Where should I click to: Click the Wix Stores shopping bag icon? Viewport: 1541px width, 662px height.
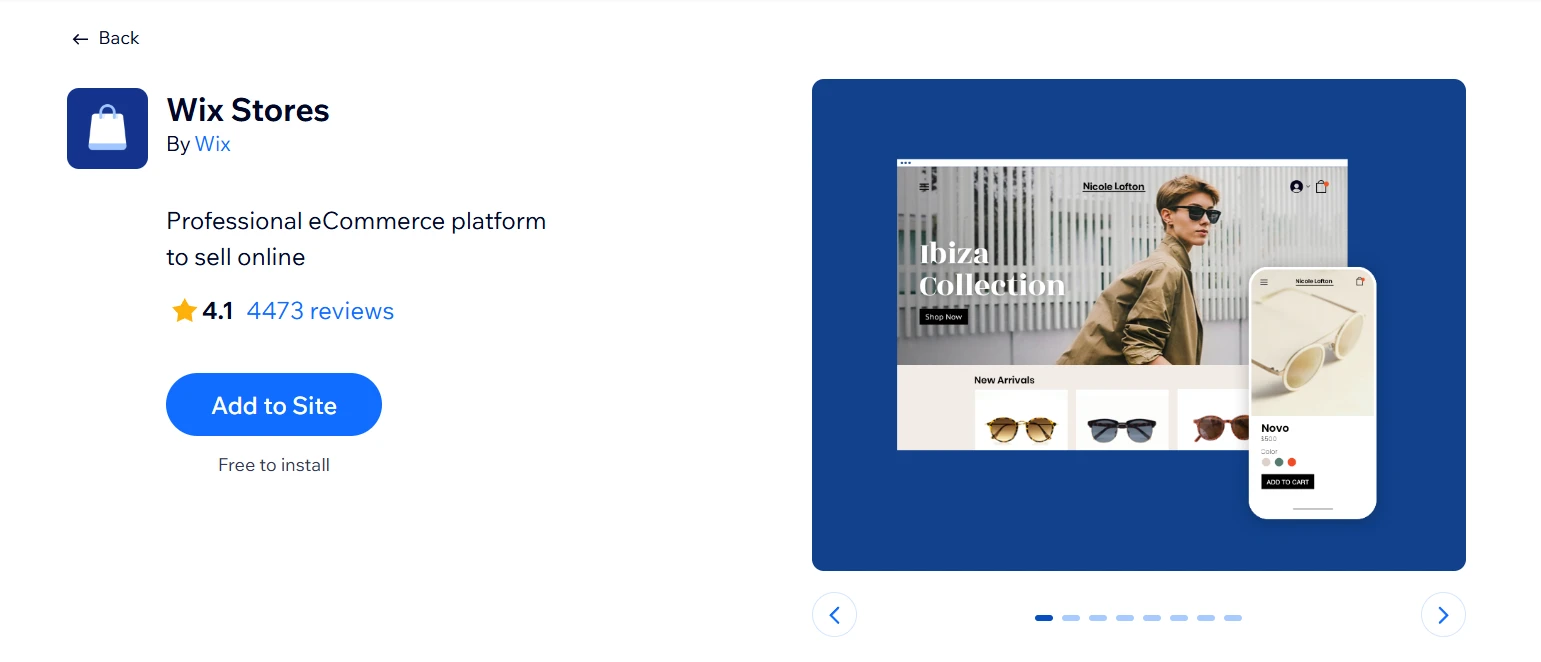tap(107, 128)
